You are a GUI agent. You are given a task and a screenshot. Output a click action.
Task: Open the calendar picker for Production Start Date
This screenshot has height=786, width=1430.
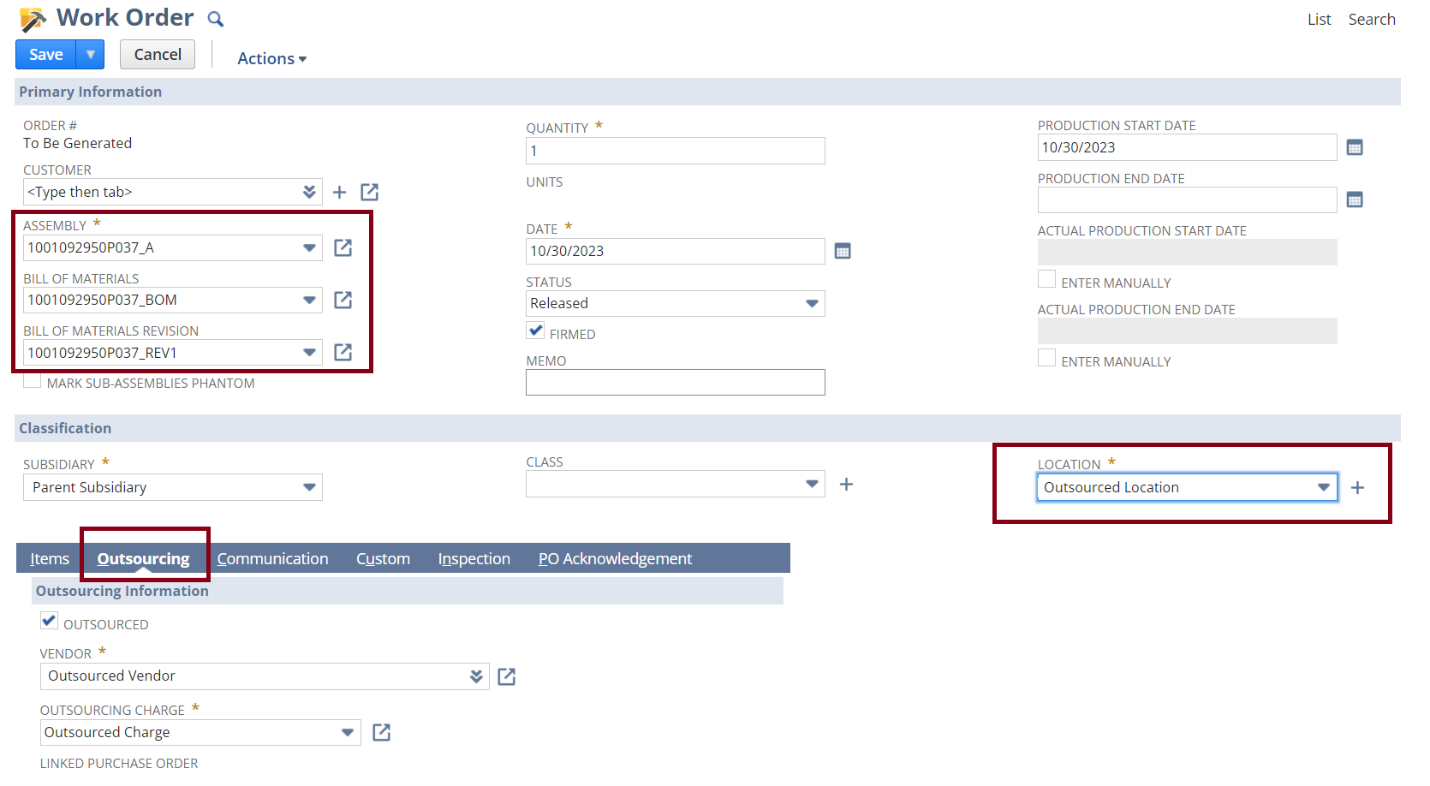(x=1355, y=147)
